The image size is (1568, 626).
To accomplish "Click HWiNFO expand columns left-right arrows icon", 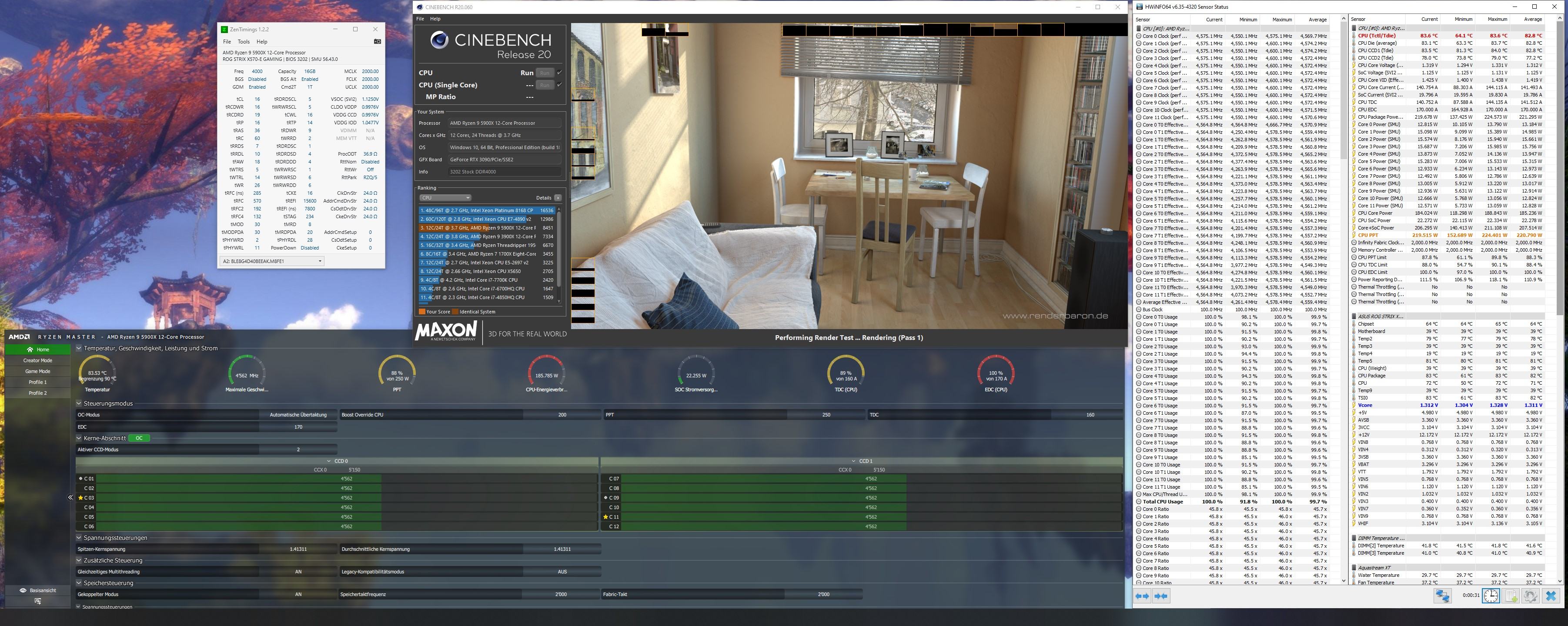I will coord(1142,596).
